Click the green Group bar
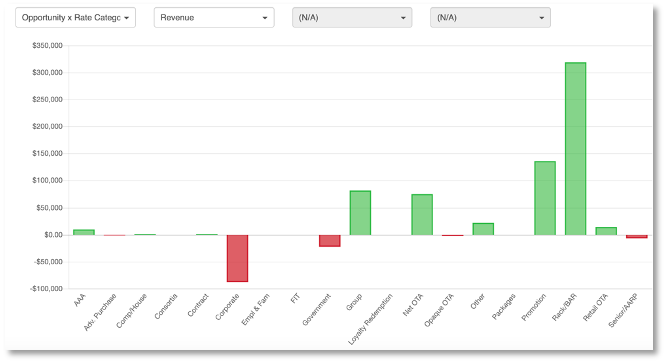The height and width of the screenshot is (362, 666). 360,213
